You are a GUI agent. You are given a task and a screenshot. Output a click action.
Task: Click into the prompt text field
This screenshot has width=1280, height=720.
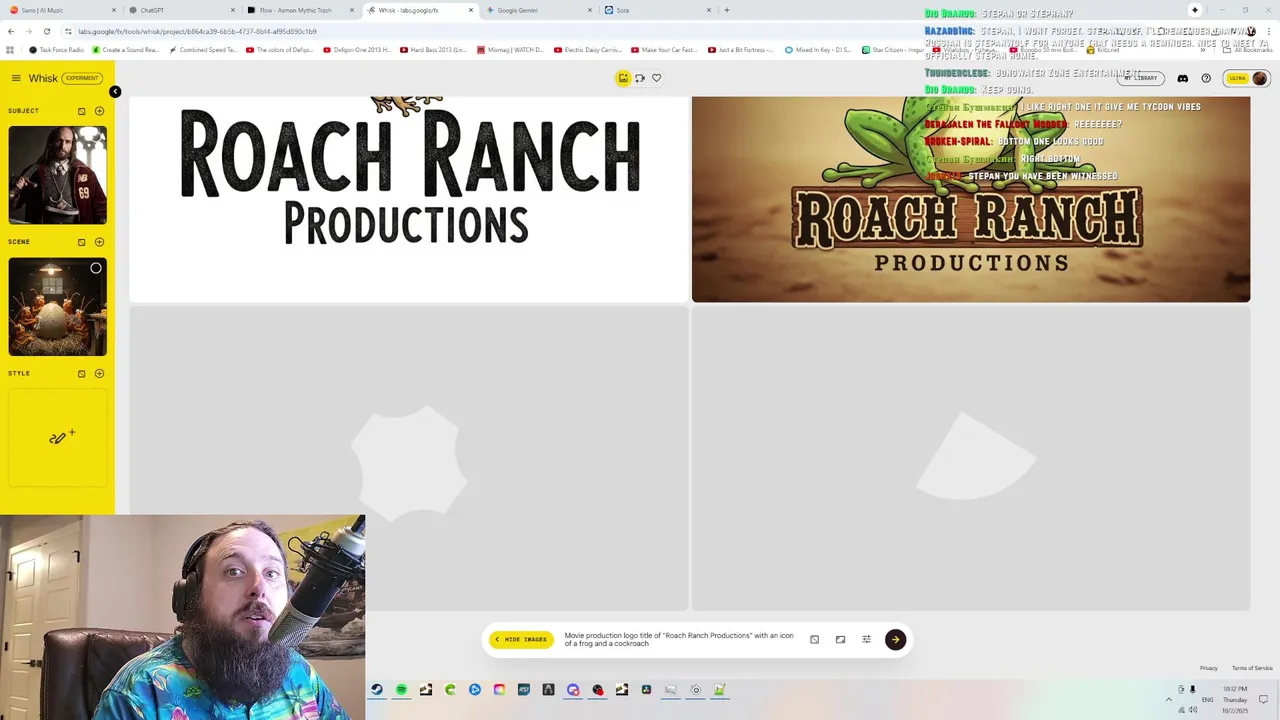coord(680,640)
